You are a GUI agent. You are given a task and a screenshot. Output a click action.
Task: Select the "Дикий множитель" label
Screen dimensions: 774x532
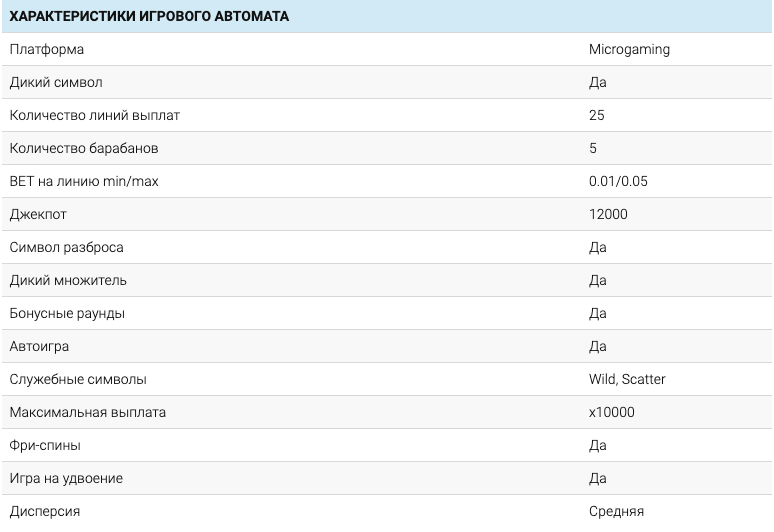pyautogui.click(x=68, y=280)
